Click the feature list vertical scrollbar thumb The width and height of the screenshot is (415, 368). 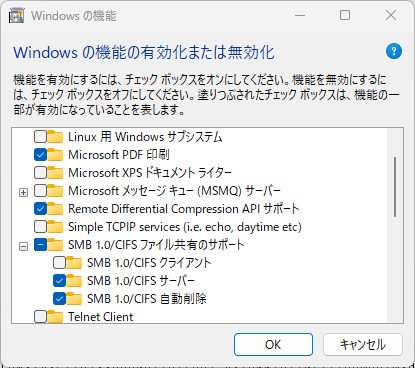395,187
